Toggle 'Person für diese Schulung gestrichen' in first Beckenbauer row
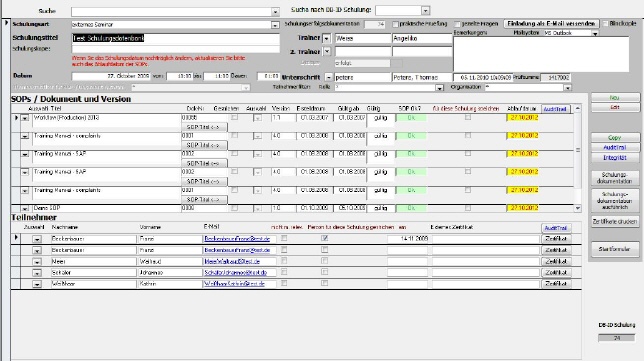Screen dimensions: 644x361 (324, 238)
